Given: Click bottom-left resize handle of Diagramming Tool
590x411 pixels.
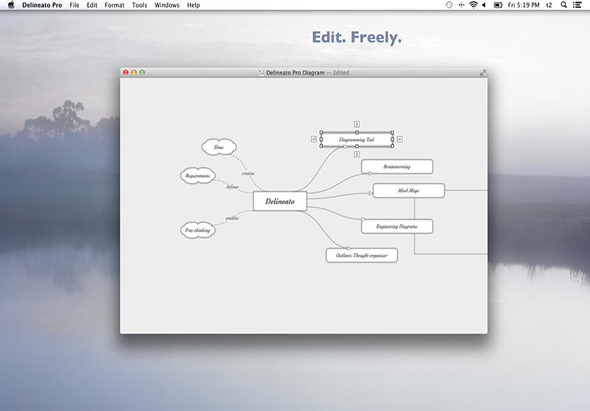Looking at the screenshot, I should [321, 146].
